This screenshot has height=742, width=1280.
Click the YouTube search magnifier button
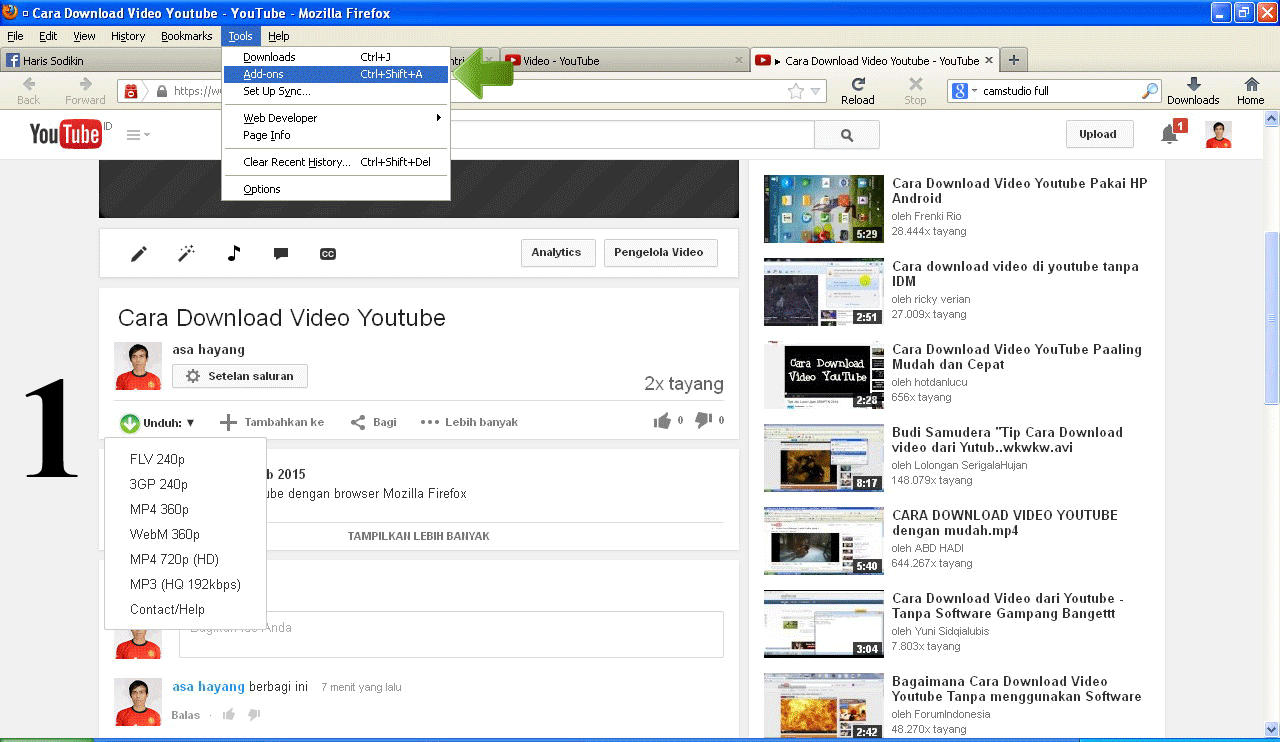tap(847, 135)
